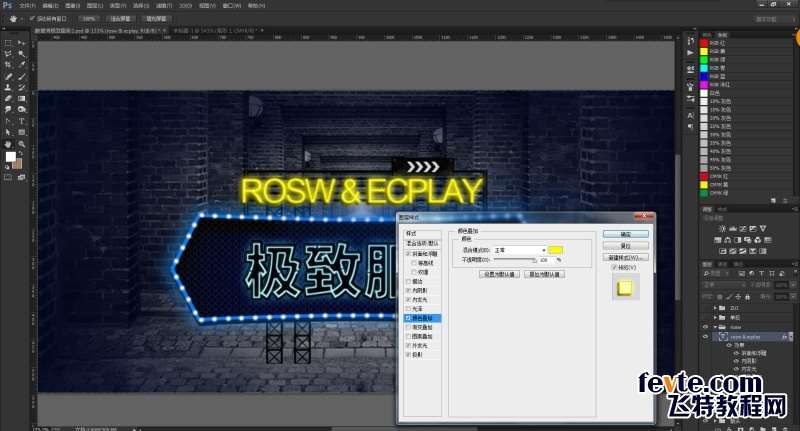
Task: Open the yellow overlay color swatch
Action: 556,250
